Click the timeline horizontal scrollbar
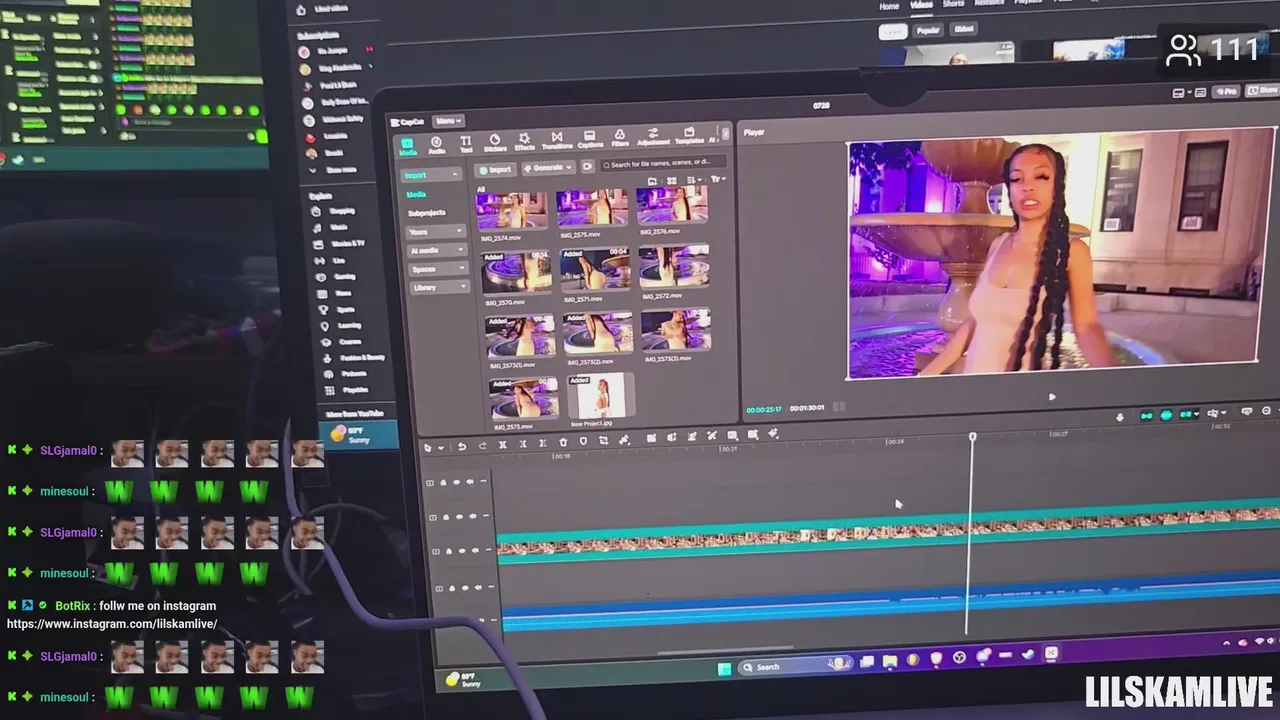1280x720 pixels. (x=725, y=651)
